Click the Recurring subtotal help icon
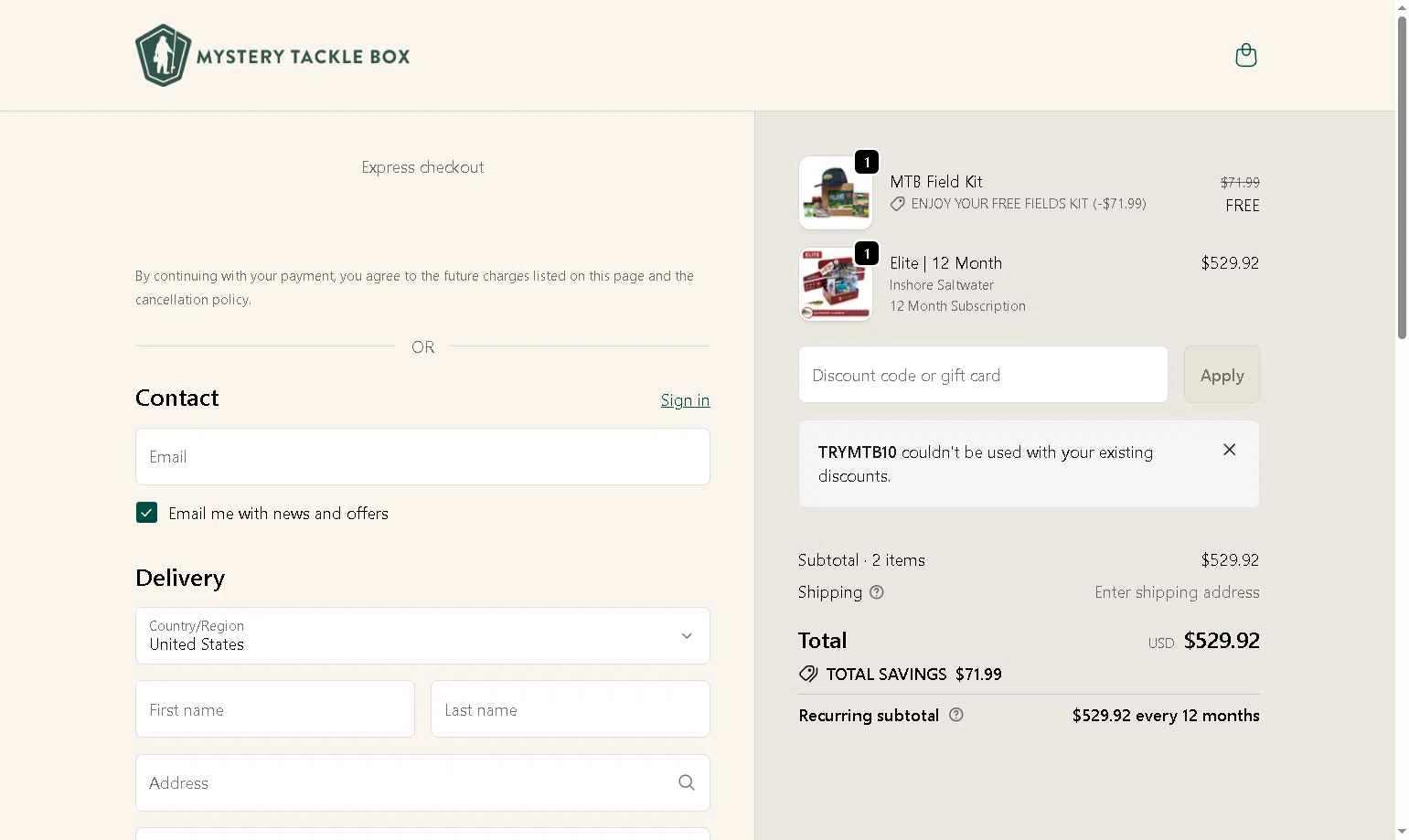 tap(956, 715)
